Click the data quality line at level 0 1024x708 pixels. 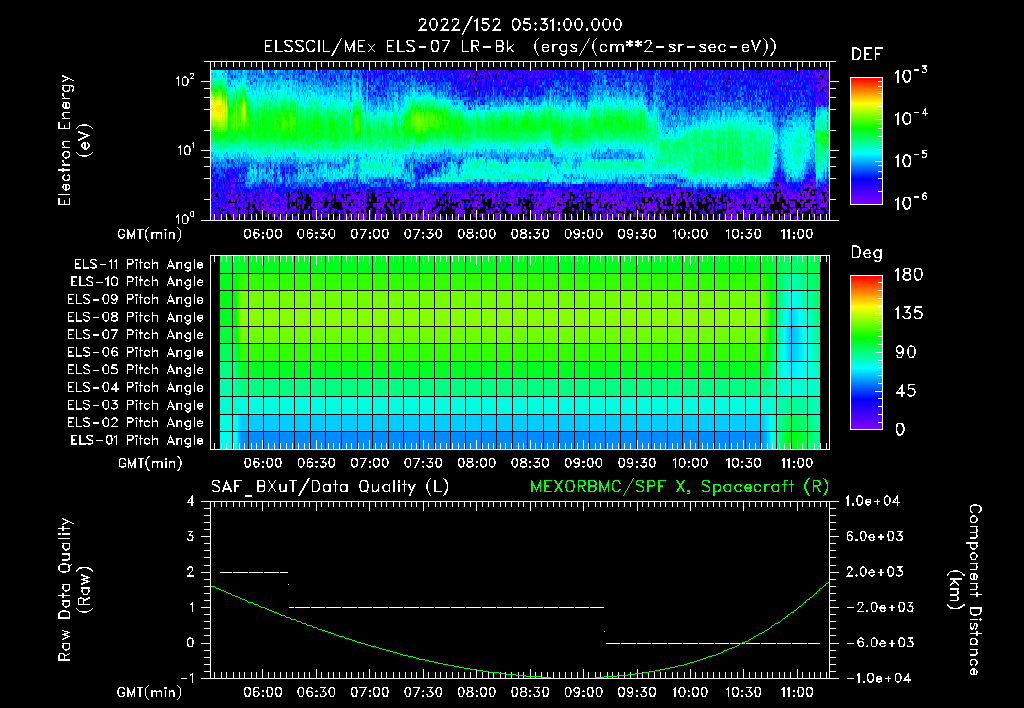(x=713, y=643)
